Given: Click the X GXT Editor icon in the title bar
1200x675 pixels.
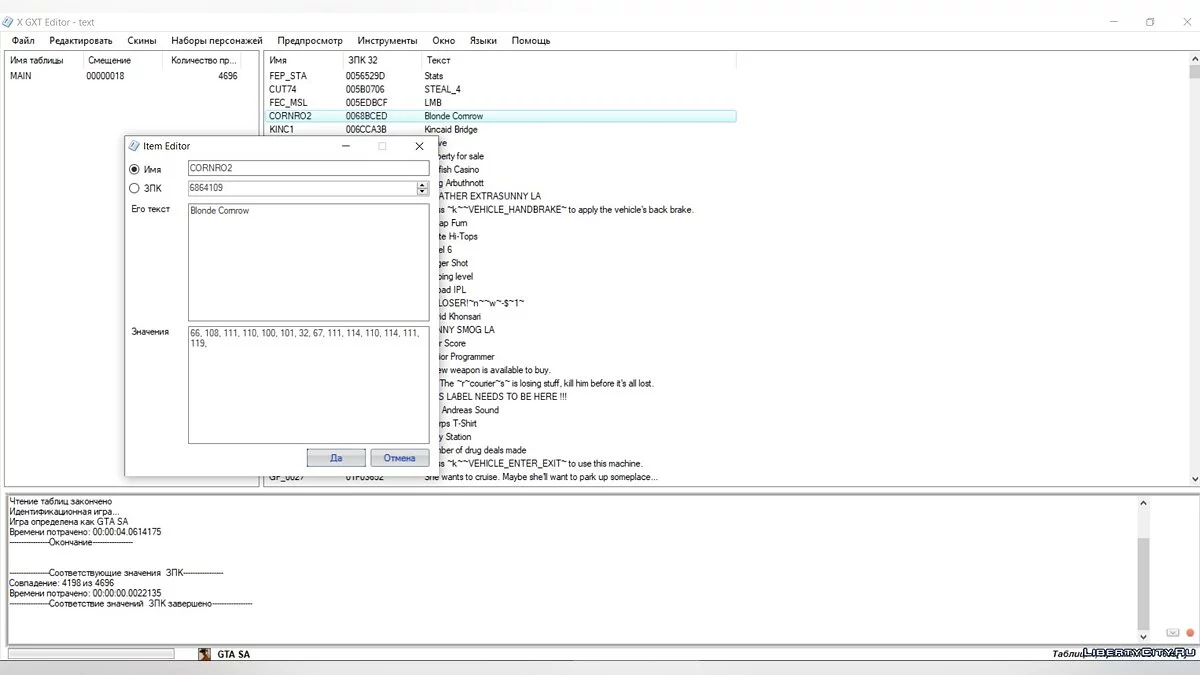Looking at the screenshot, I should click(9, 21).
